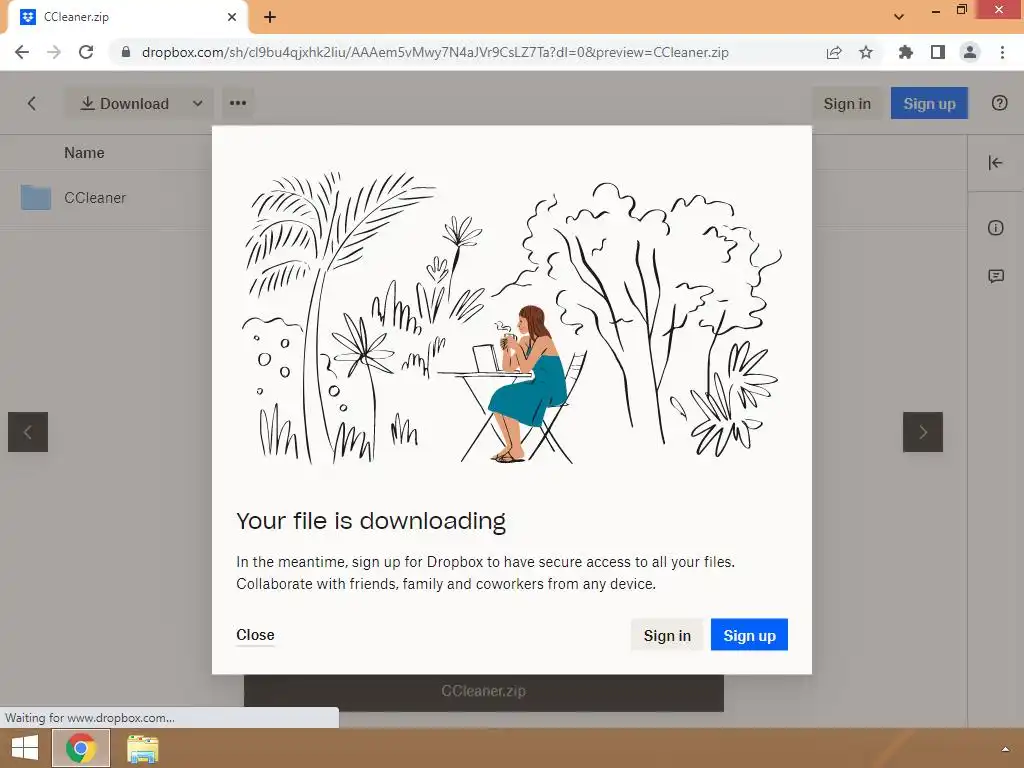
Task: Show hidden system tray icons
Action: coord(1005,749)
